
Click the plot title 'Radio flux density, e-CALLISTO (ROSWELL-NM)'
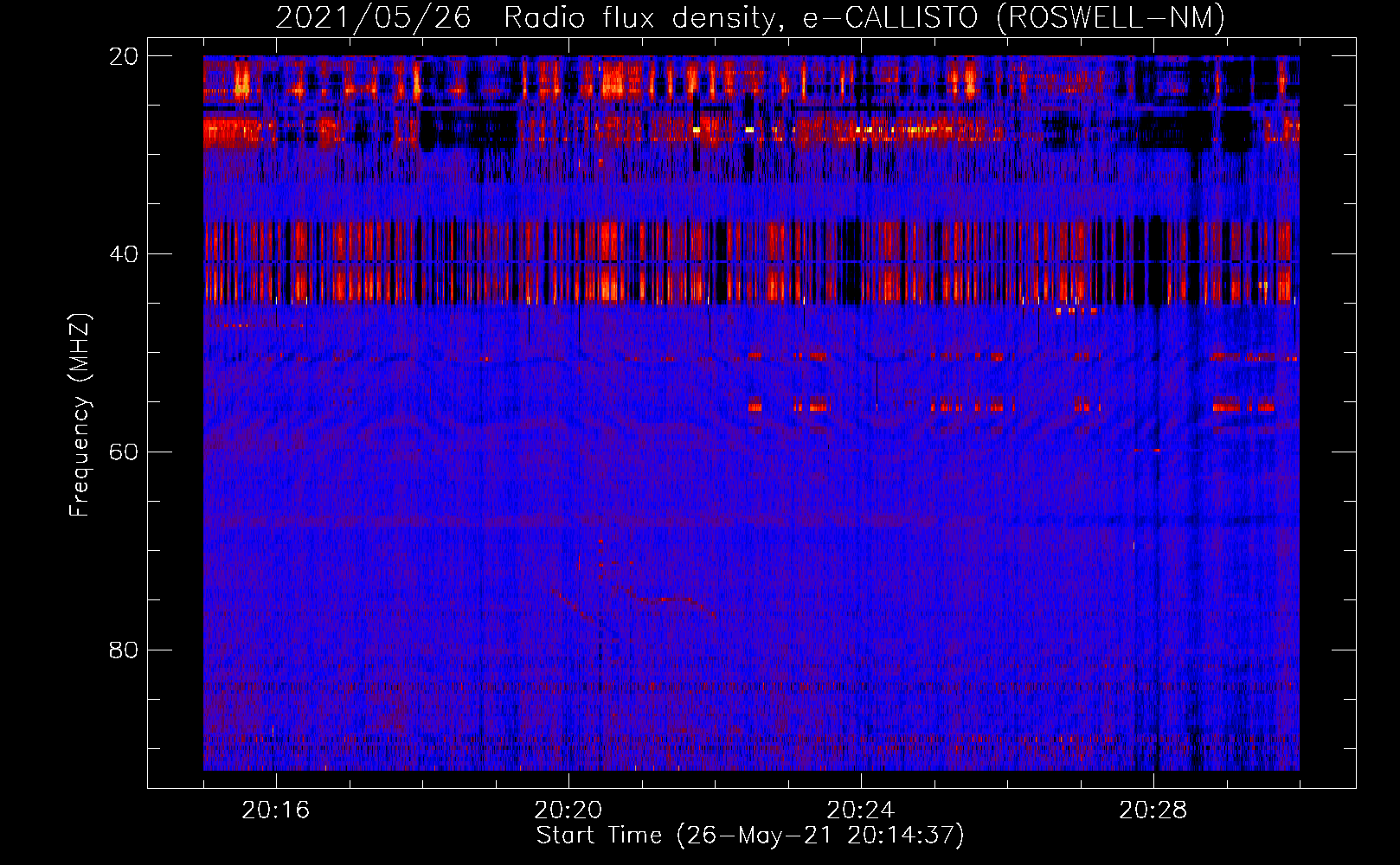[x=864, y=17]
